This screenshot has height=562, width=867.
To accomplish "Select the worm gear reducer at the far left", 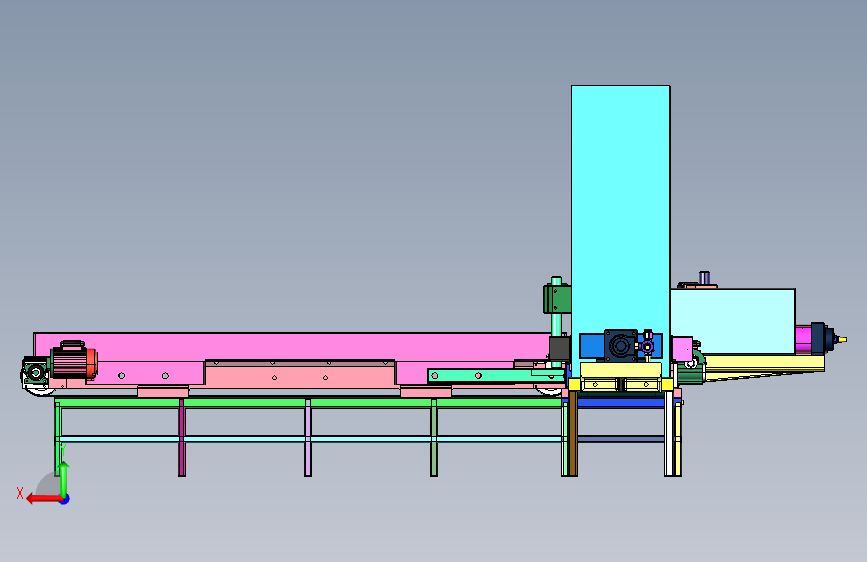I will click(x=35, y=372).
